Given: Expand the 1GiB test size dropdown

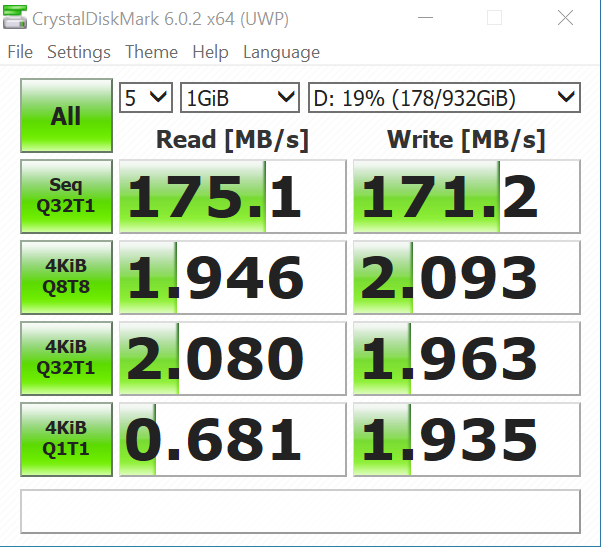Looking at the screenshot, I should (240, 97).
